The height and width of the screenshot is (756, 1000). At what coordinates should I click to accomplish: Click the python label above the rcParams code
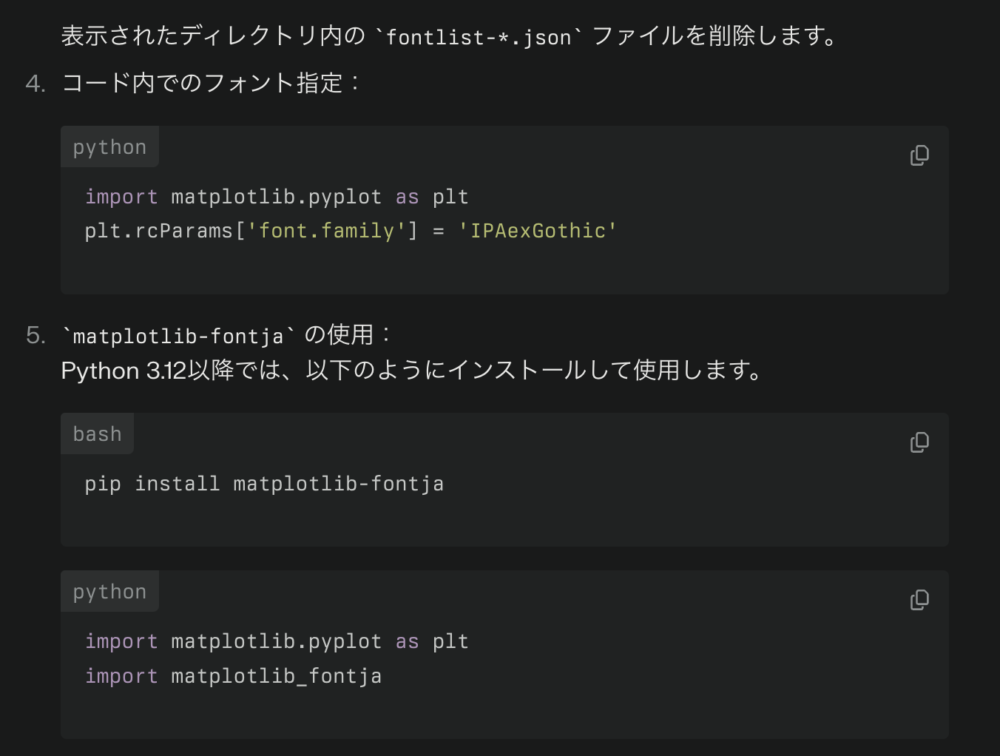tap(109, 147)
